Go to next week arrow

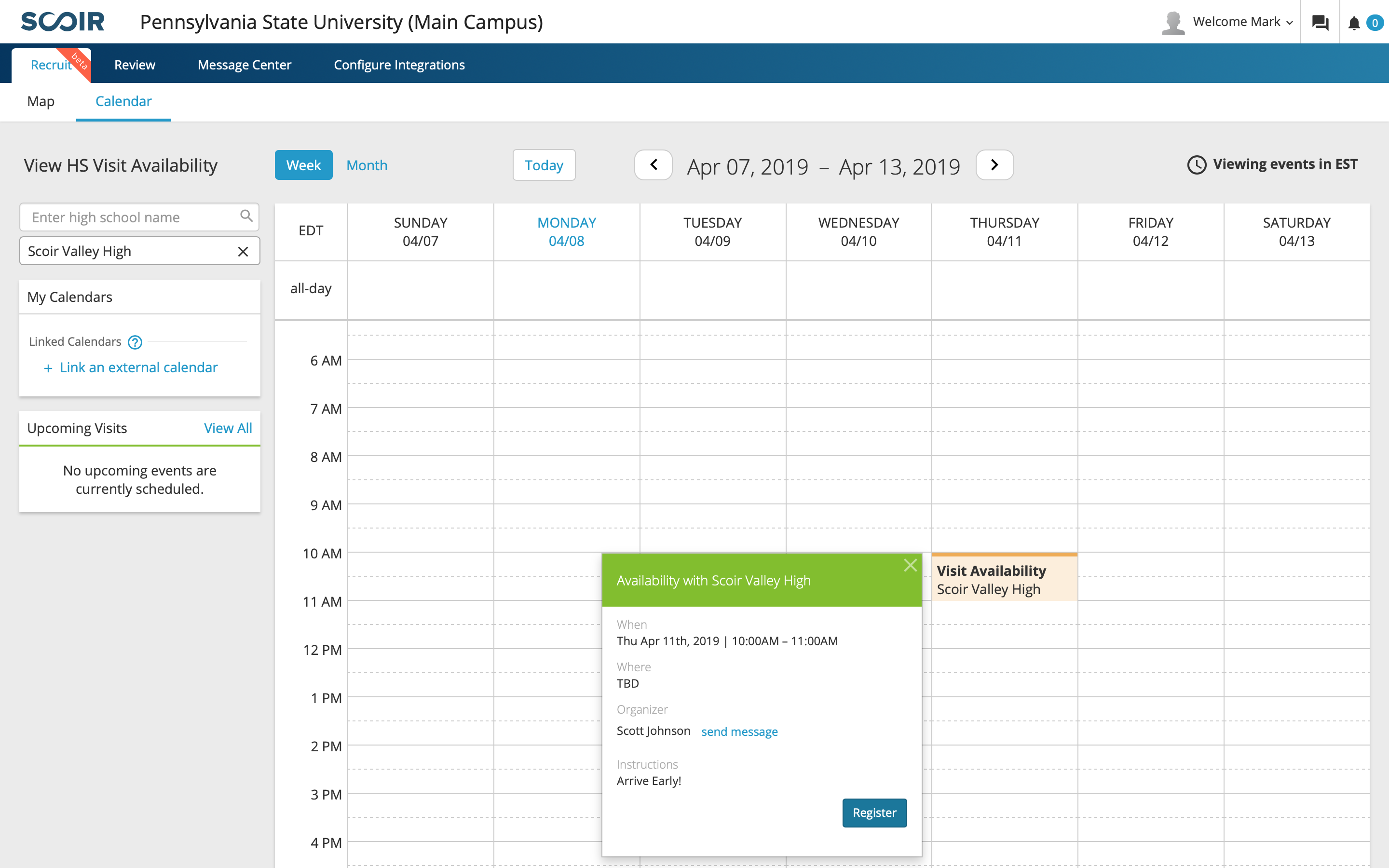click(994, 165)
